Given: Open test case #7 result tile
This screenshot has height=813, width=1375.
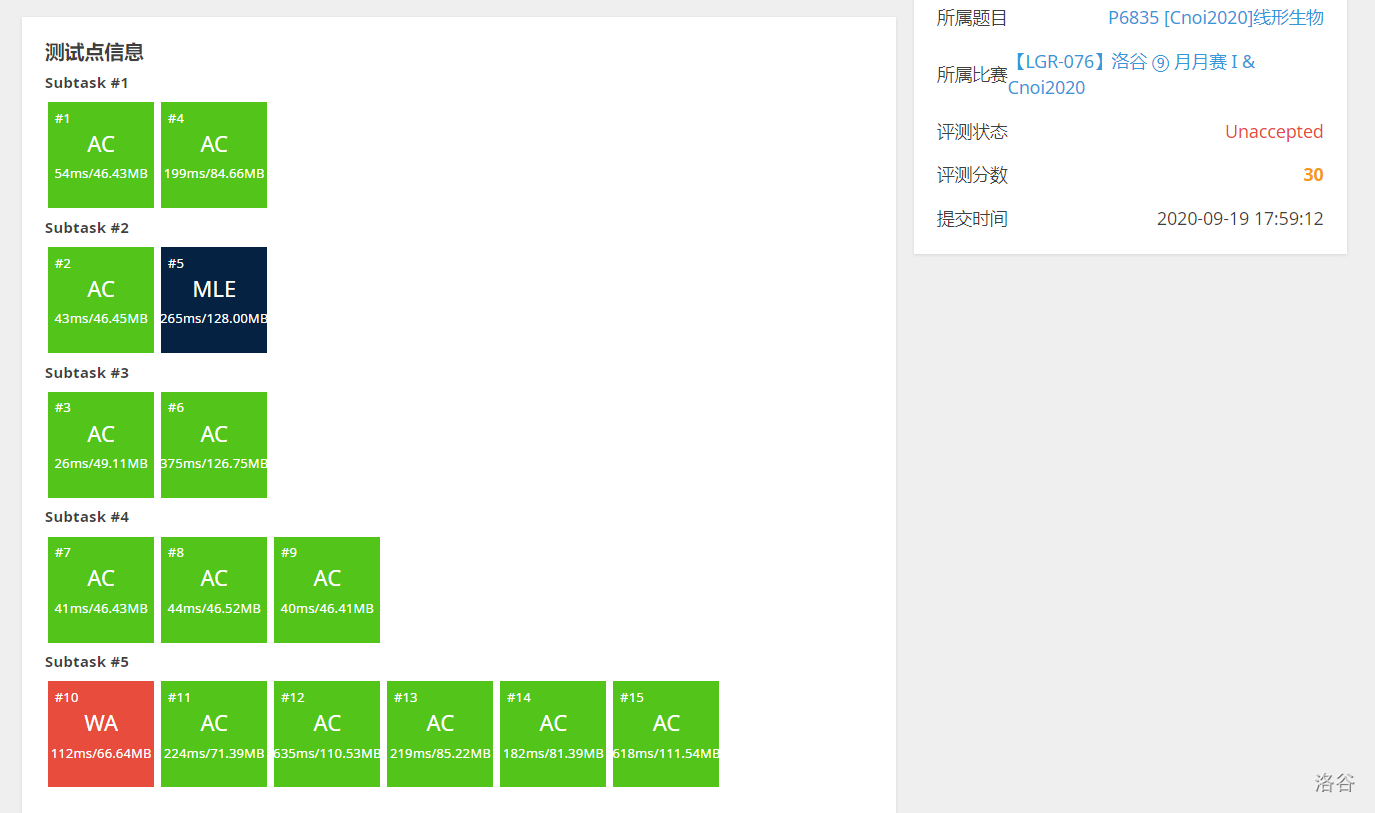Looking at the screenshot, I should tap(101, 590).
